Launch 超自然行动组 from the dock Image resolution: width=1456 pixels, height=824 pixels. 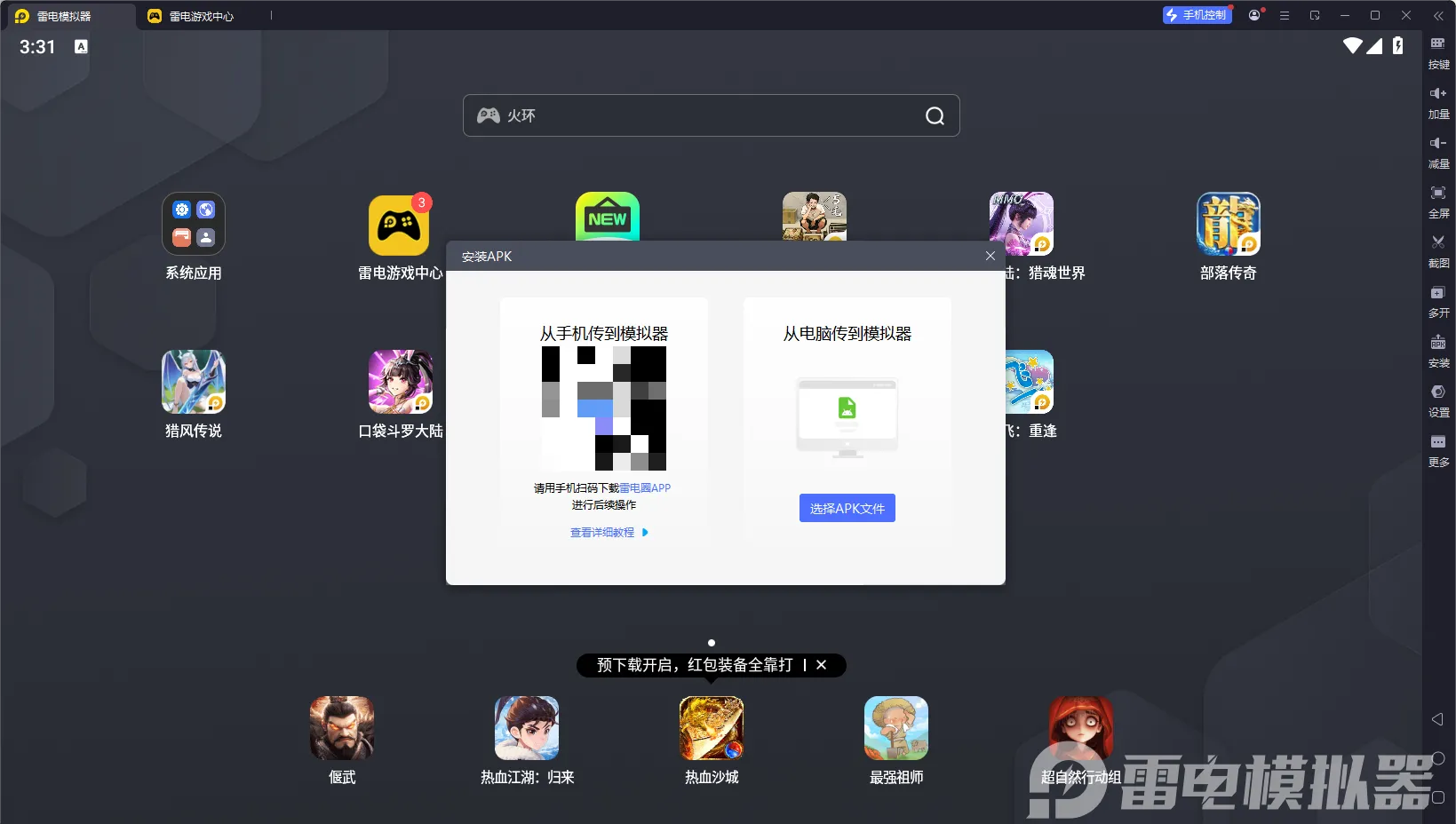[1081, 728]
